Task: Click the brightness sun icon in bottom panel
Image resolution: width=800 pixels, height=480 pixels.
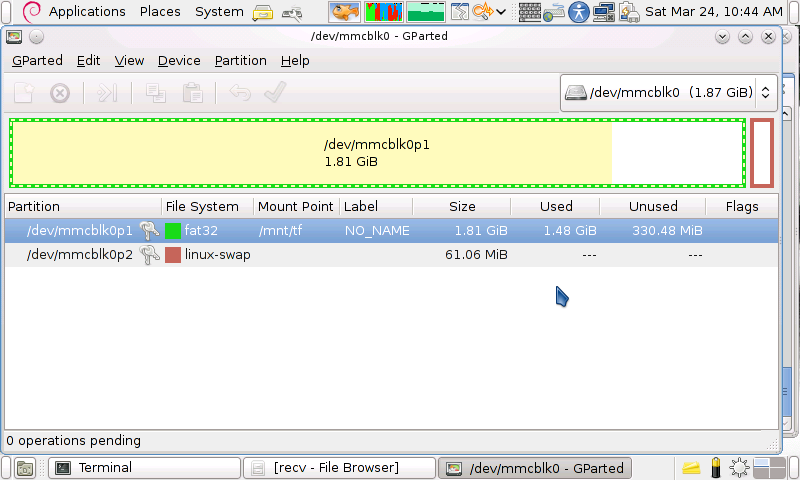Action: pos(739,468)
